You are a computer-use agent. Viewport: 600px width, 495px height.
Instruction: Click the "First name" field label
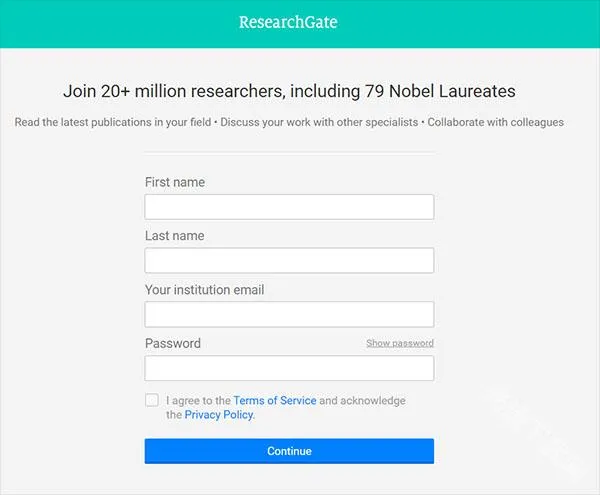tap(174, 182)
